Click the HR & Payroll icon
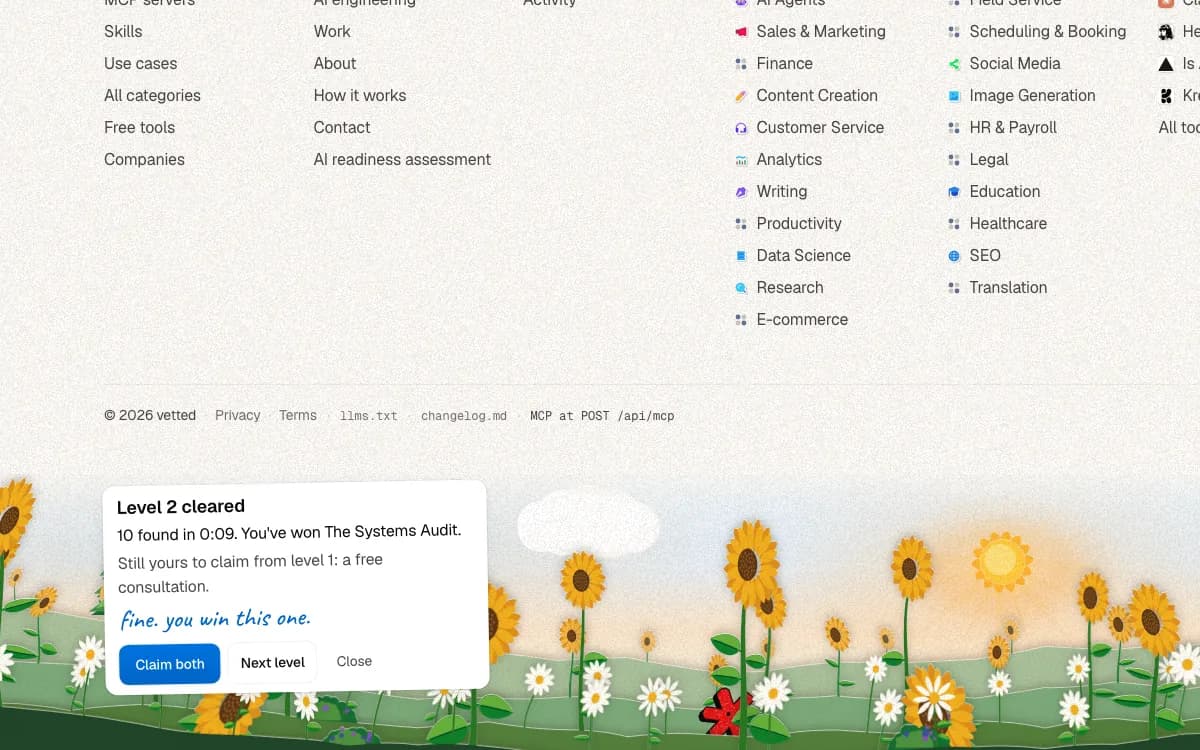This screenshot has height=750, width=1200. pyautogui.click(x=954, y=128)
